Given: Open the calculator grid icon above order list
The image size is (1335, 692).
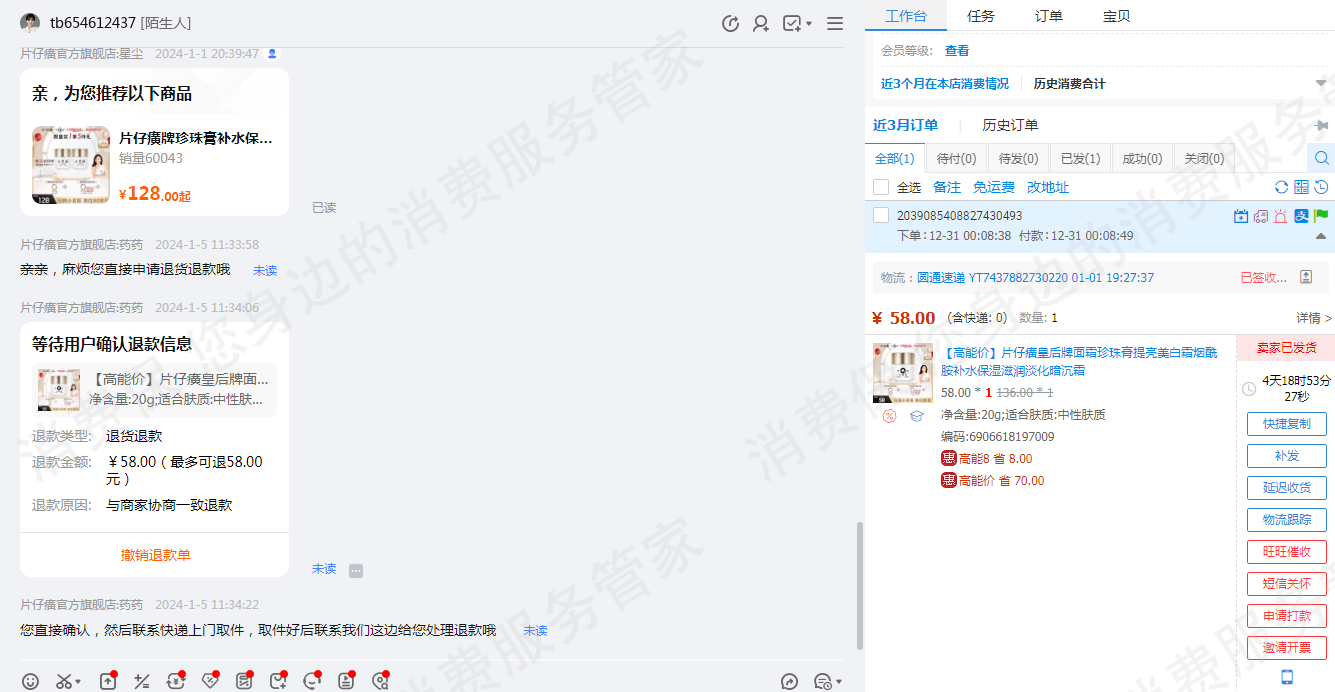Looking at the screenshot, I should (1301, 187).
